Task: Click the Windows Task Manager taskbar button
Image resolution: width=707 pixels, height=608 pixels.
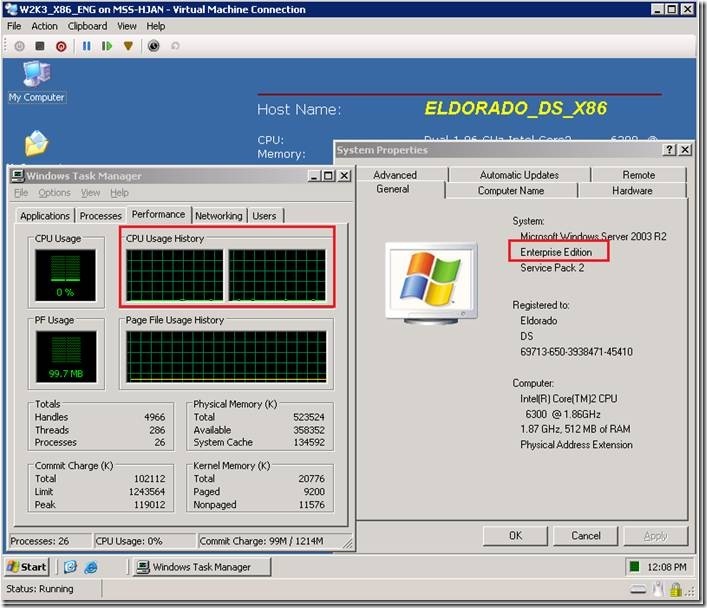Action: [202, 567]
